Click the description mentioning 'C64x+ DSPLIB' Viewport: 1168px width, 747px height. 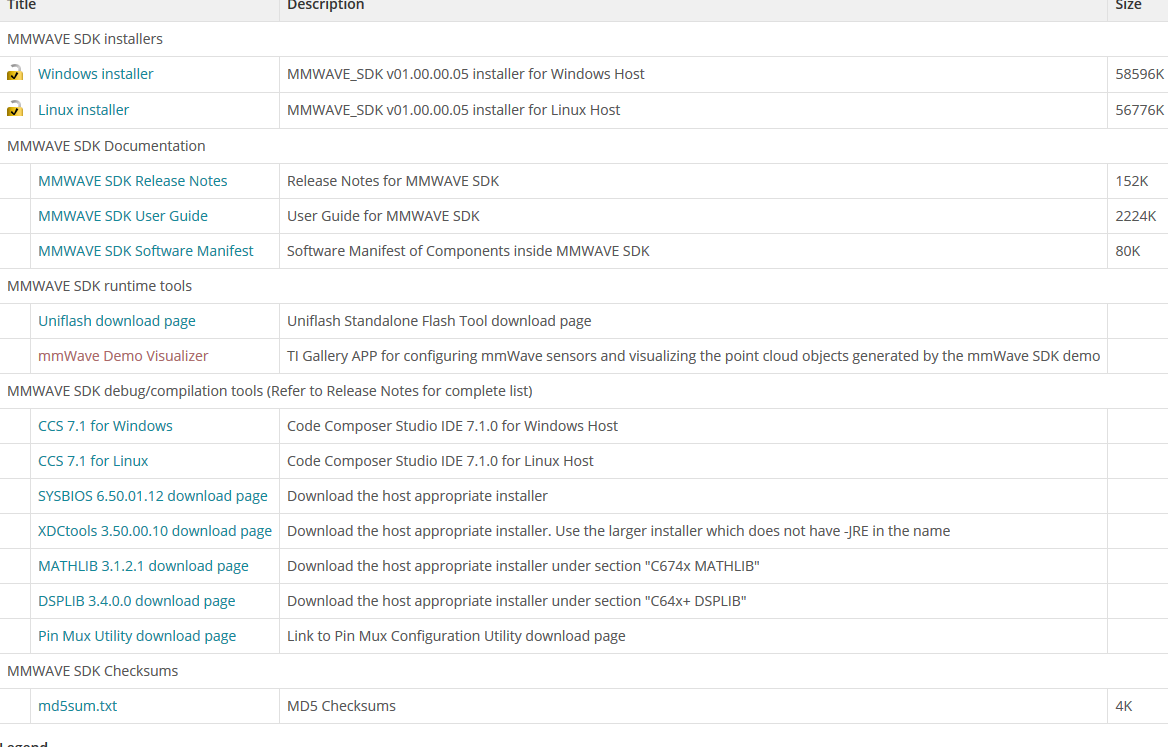tap(516, 601)
